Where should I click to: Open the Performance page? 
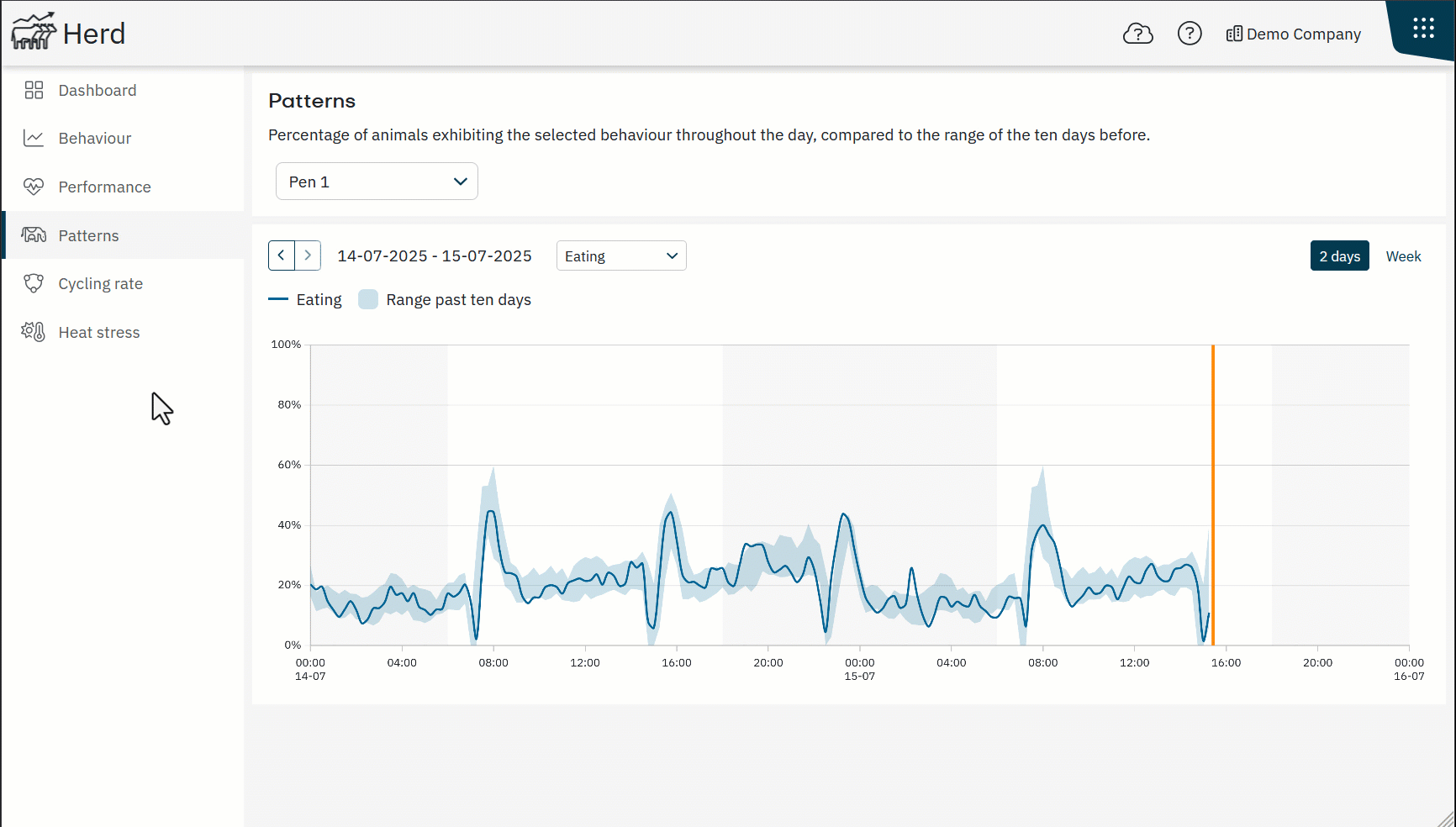[124, 187]
